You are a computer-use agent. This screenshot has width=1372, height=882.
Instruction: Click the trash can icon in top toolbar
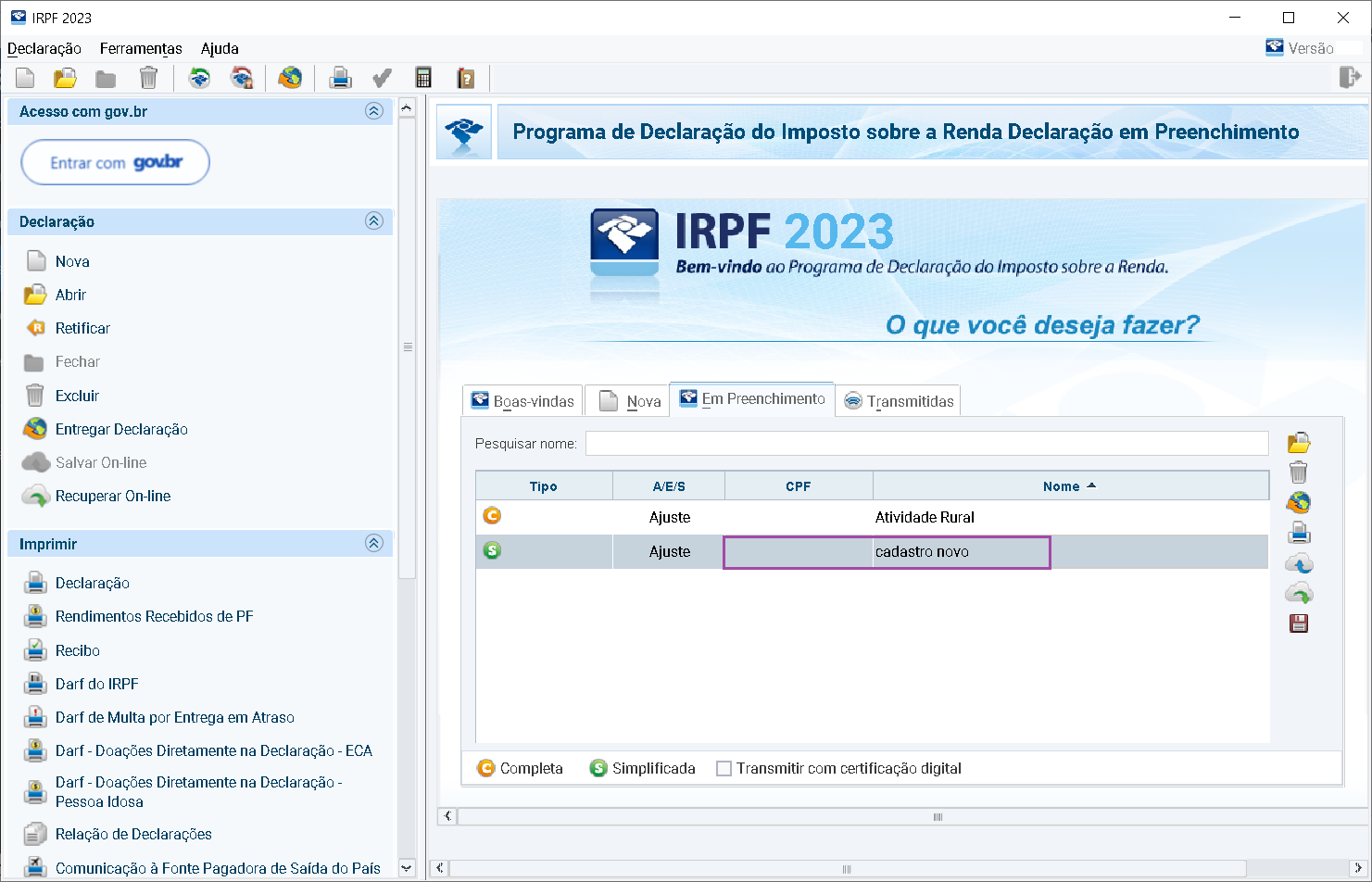[x=148, y=78]
